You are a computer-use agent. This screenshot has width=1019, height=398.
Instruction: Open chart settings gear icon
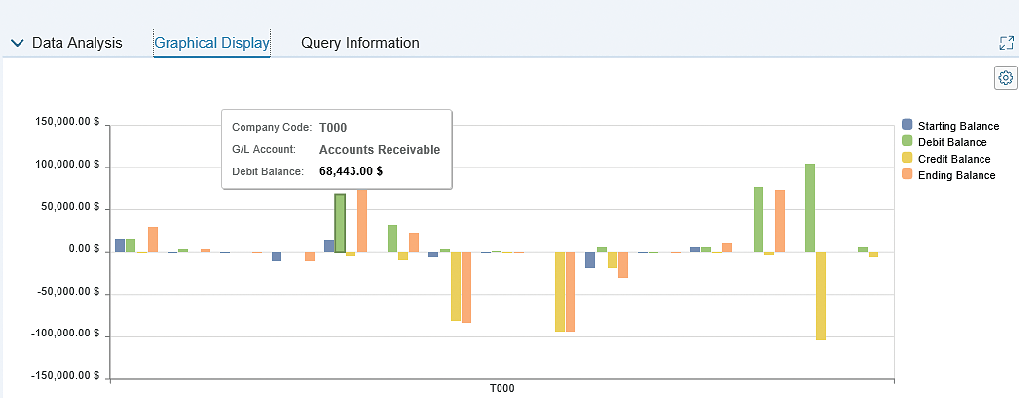tap(1005, 78)
